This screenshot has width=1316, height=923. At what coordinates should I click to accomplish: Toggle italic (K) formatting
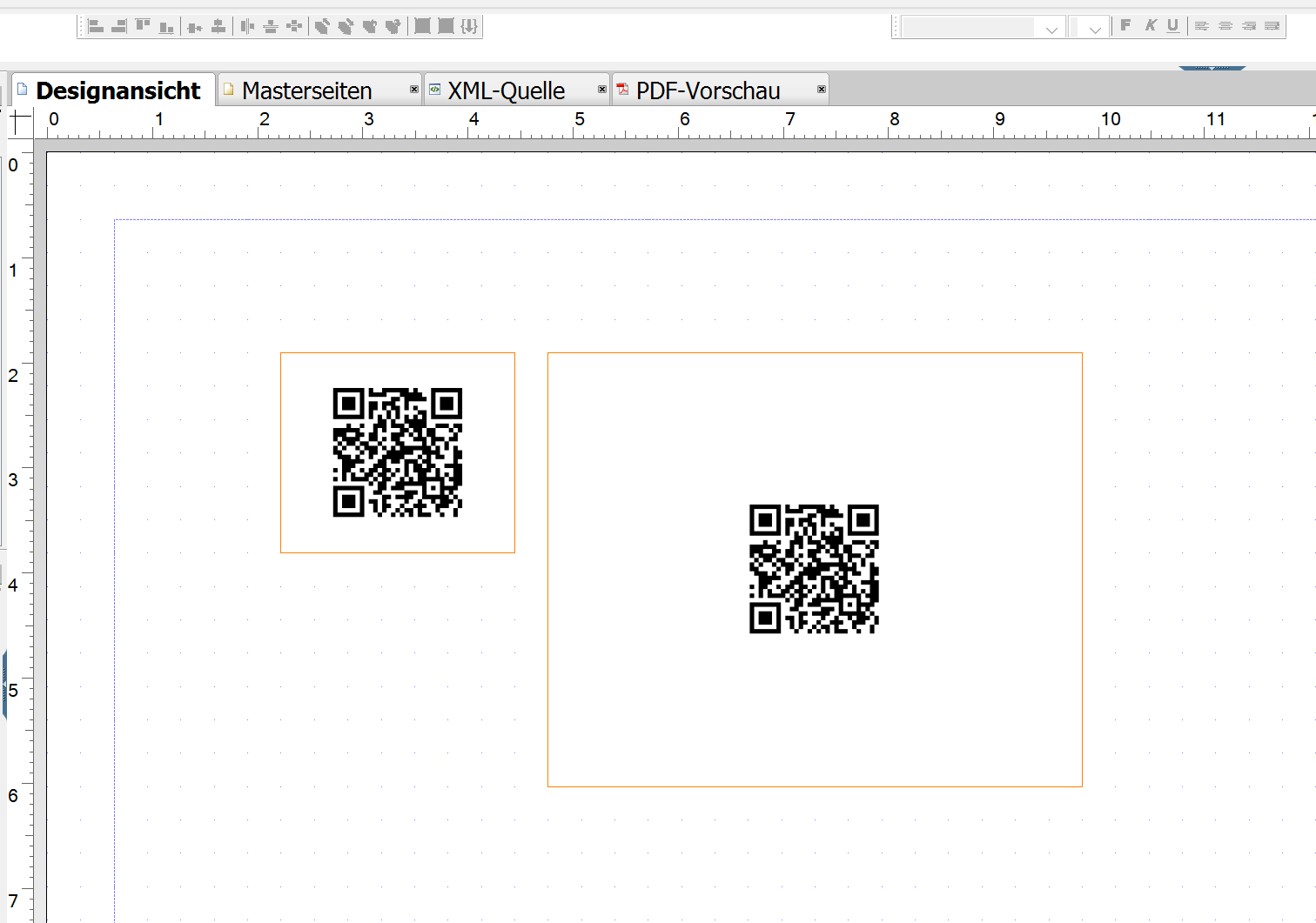1150,26
